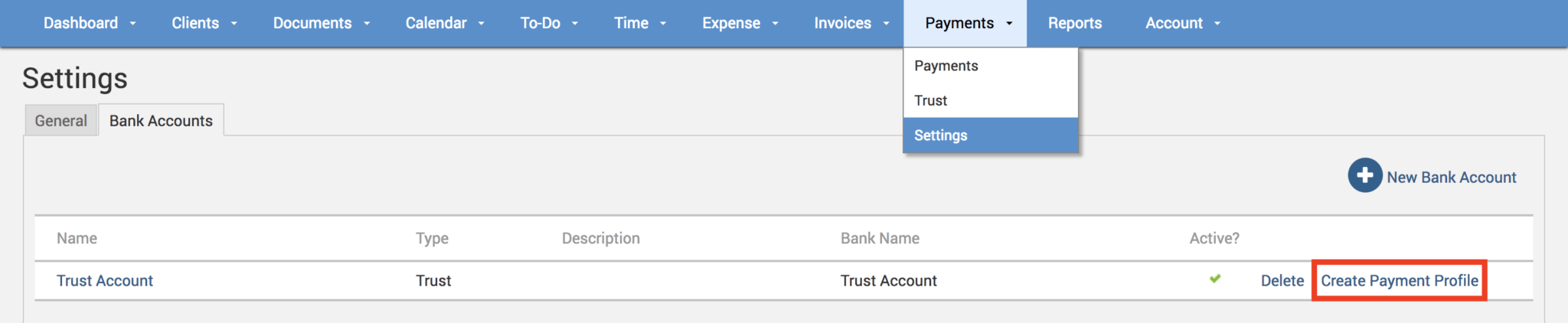Viewport: 1568px width, 323px height.
Task: Collapse the open Payments navbar menu
Action: (968, 23)
